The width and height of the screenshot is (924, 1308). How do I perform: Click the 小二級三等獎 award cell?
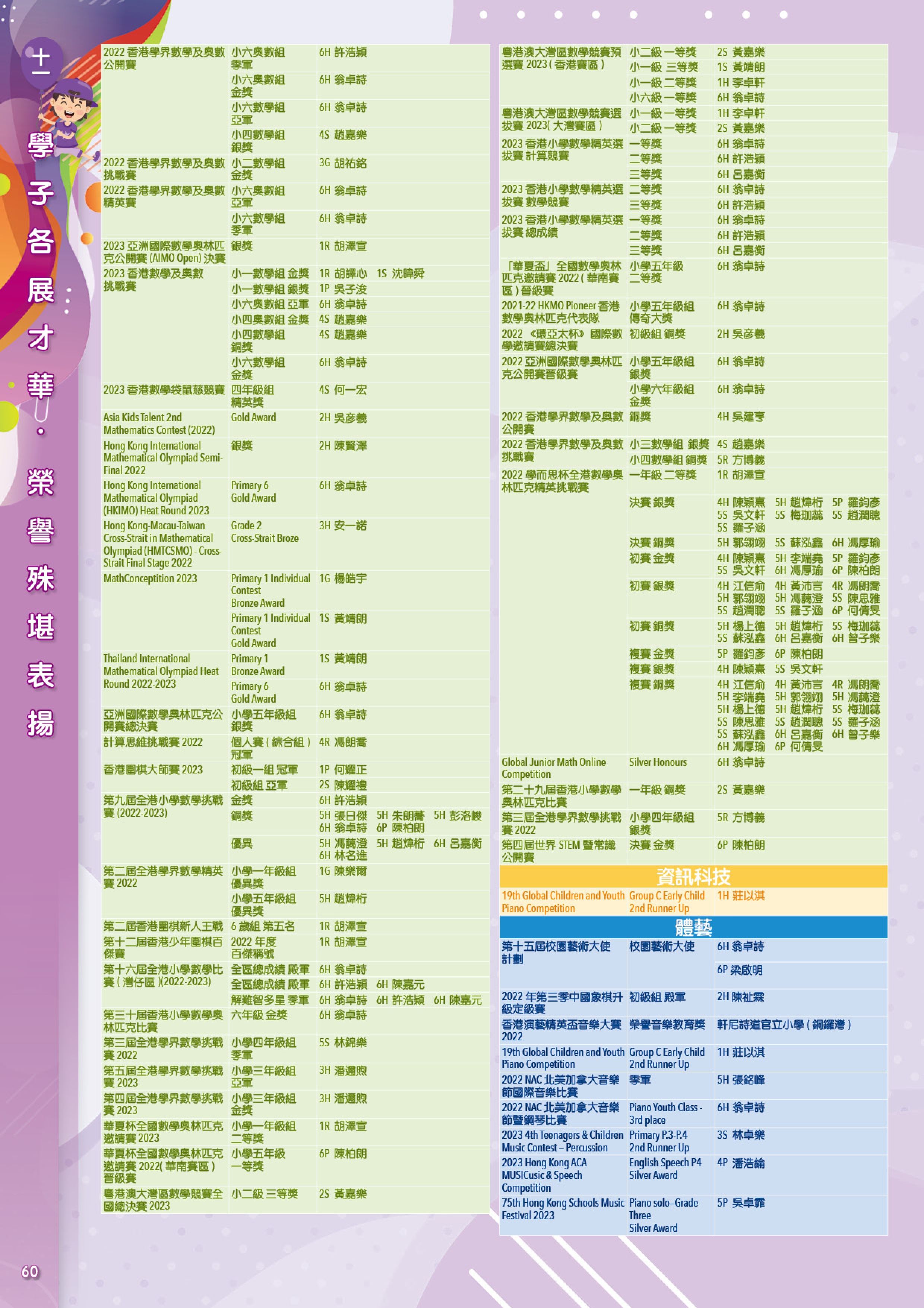click(264, 1194)
